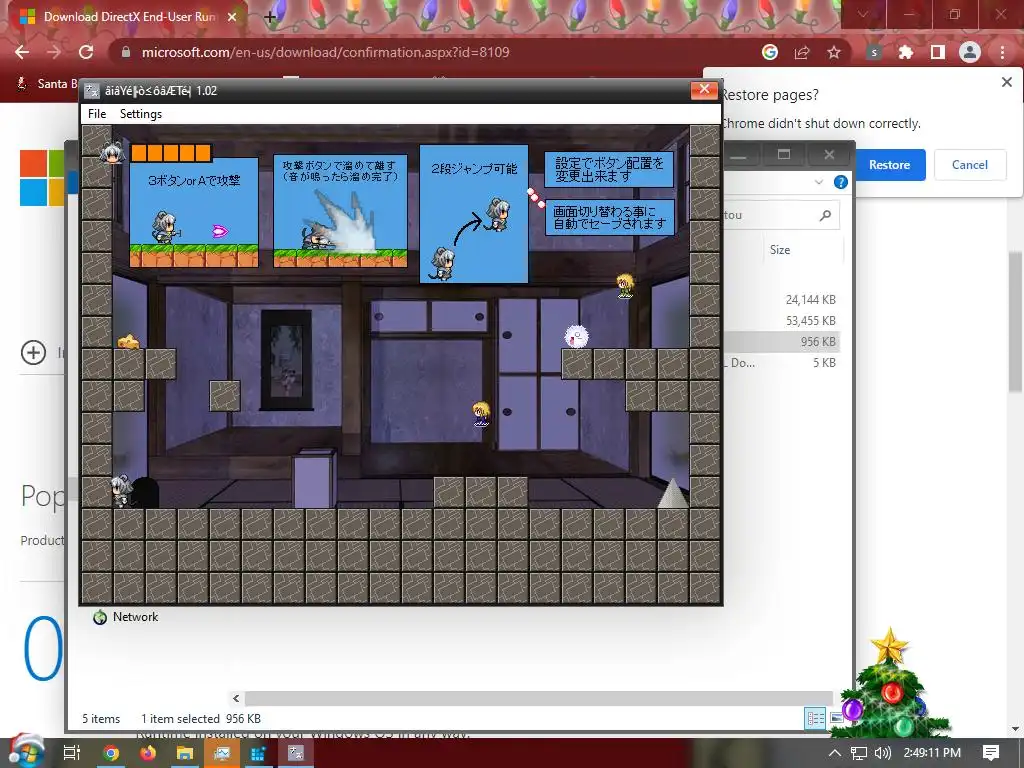The height and width of the screenshot is (768, 1024).
Task: Close the Download DirectX tab
Action: 232,17
